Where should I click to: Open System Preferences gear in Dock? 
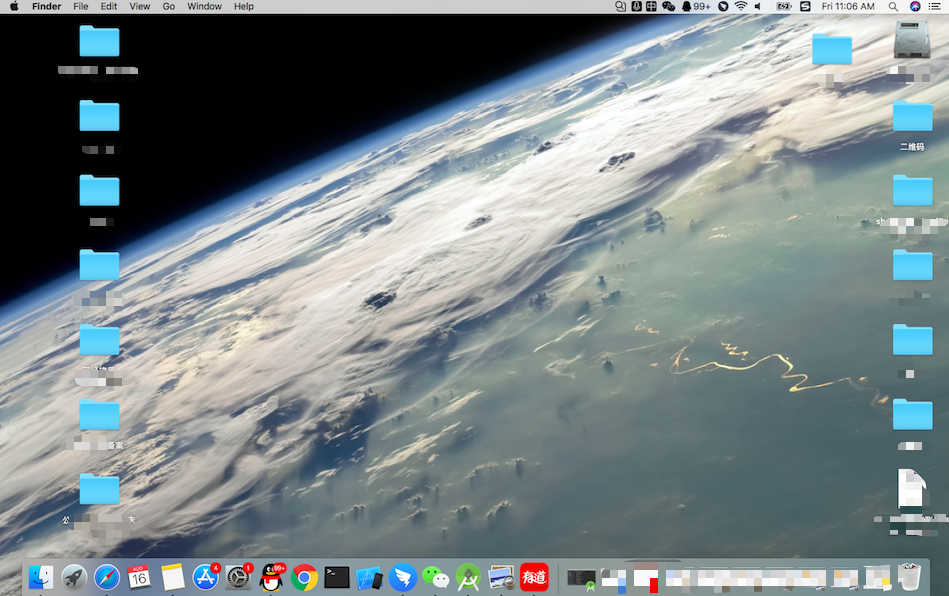click(x=238, y=577)
